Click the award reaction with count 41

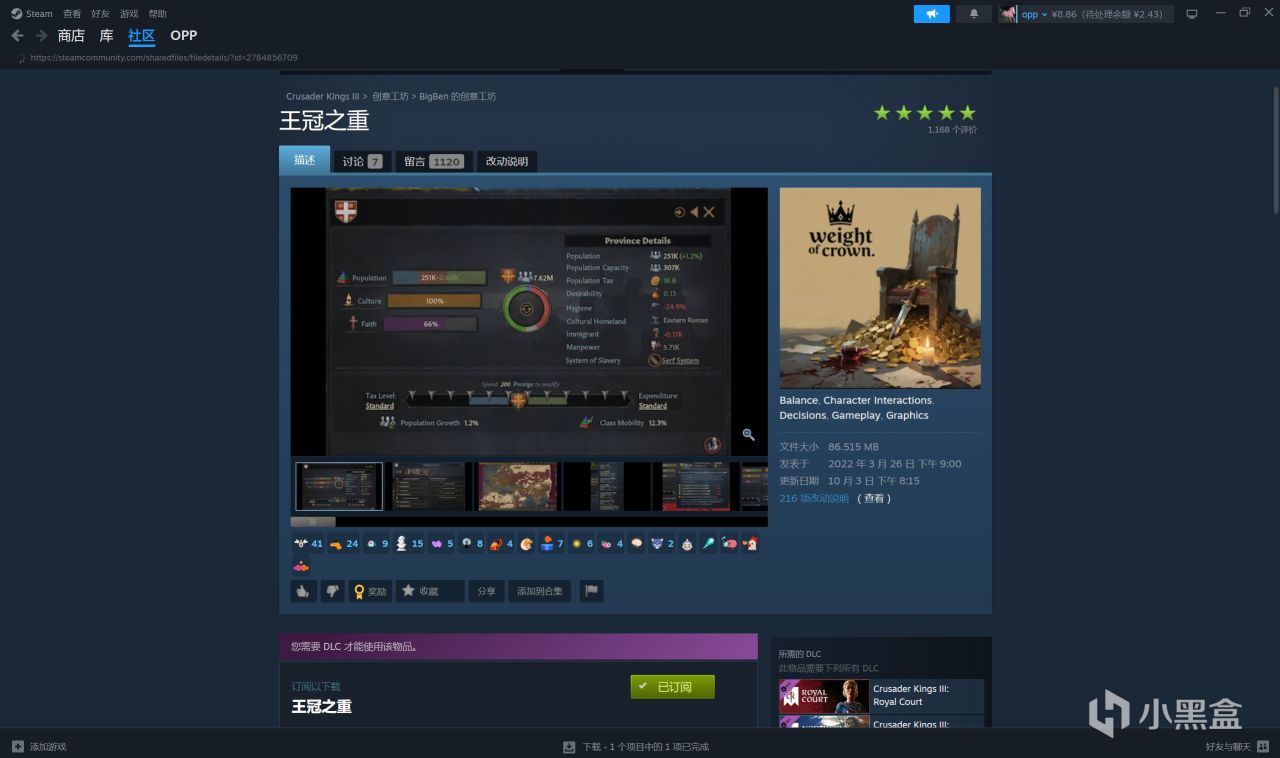tap(308, 544)
